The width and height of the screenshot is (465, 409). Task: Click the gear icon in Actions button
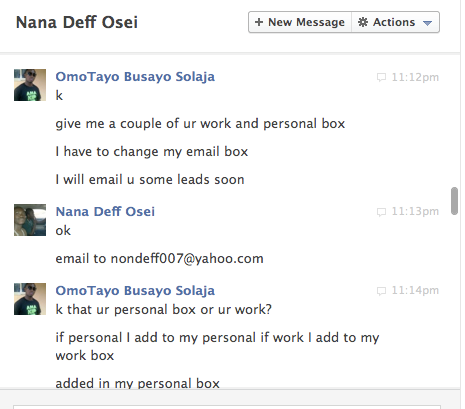(x=363, y=22)
